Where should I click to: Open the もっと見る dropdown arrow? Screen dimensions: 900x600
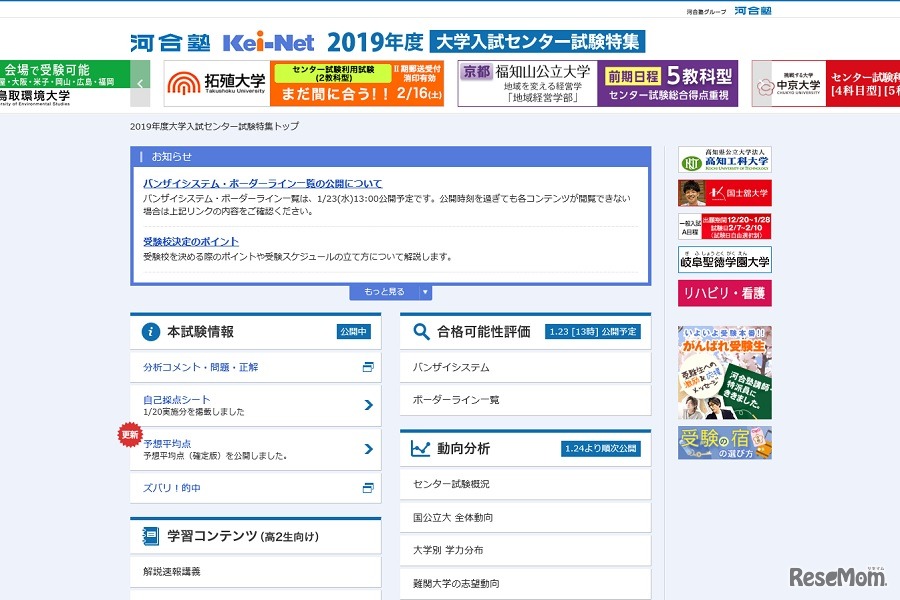point(425,291)
